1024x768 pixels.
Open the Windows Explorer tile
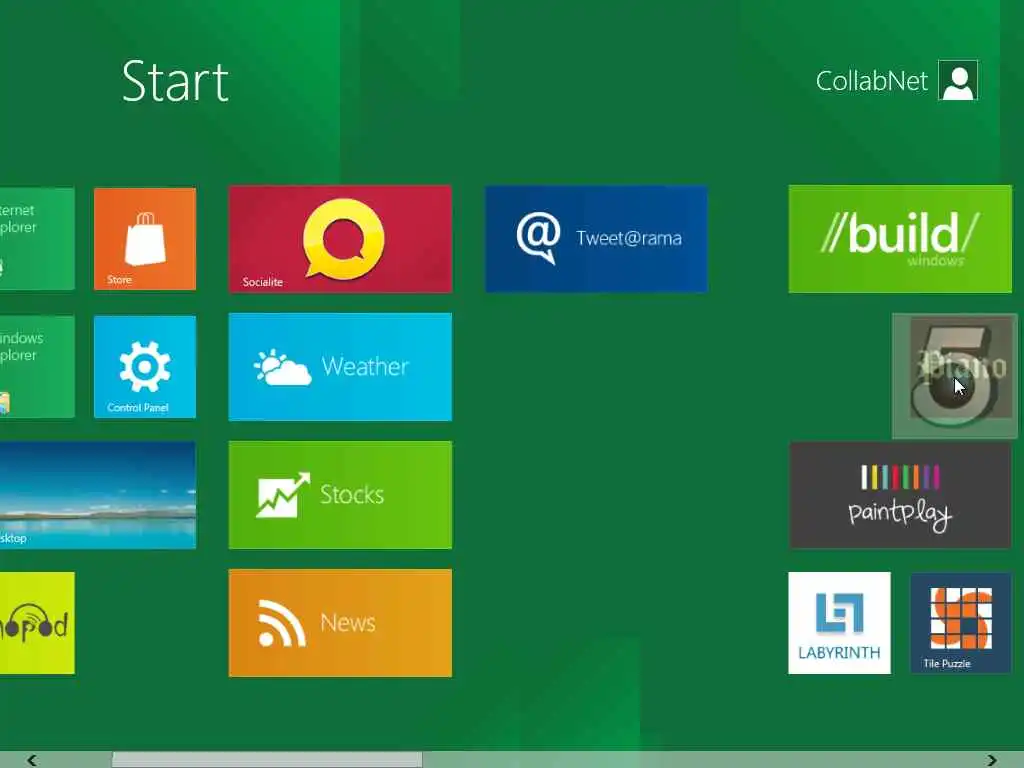coord(37,367)
